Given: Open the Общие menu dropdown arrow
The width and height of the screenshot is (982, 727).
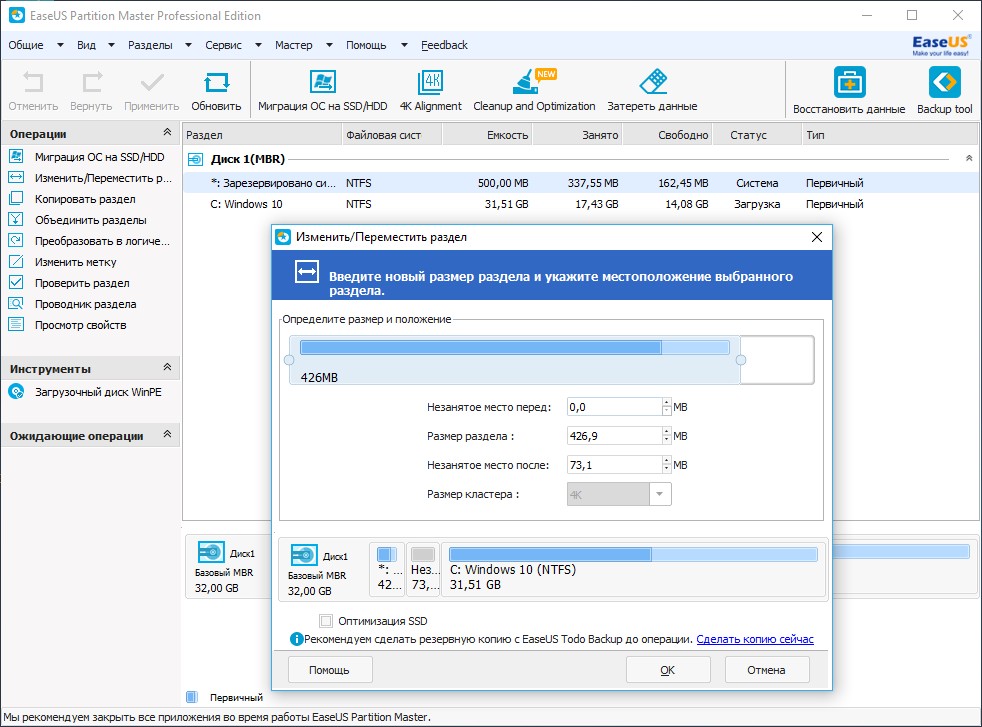Looking at the screenshot, I should pyautogui.click(x=60, y=45).
